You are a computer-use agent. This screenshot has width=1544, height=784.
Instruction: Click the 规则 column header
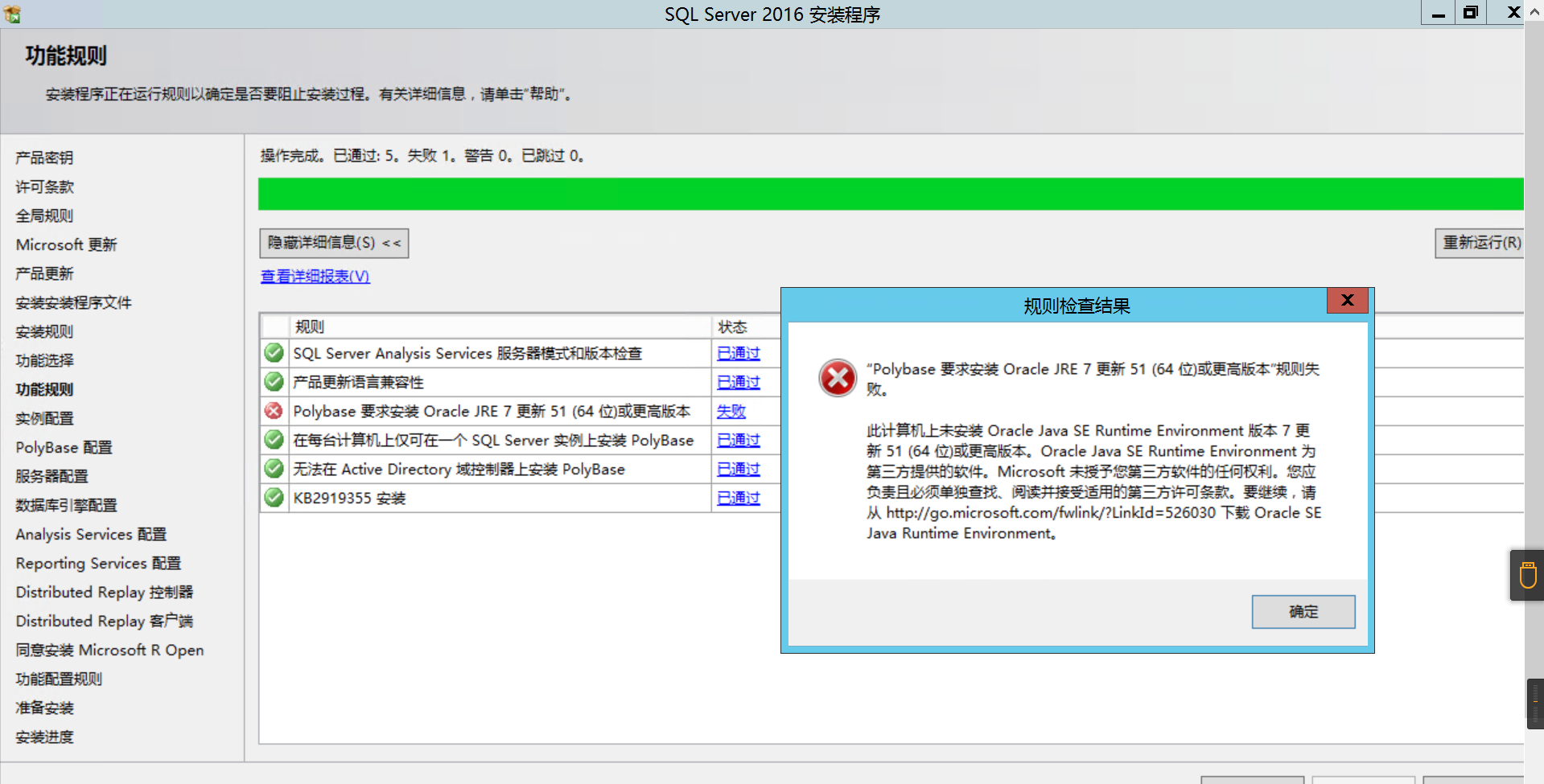pyautogui.click(x=500, y=326)
